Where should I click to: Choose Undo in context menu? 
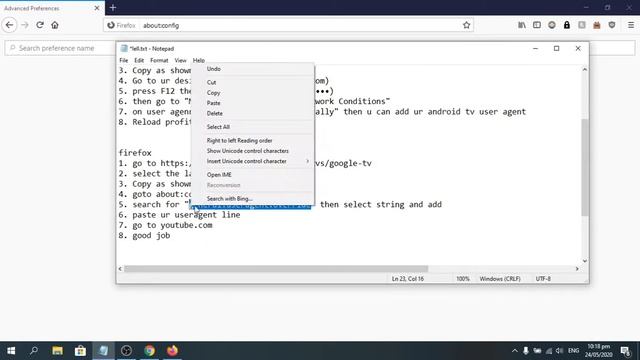pyautogui.click(x=253, y=69)
